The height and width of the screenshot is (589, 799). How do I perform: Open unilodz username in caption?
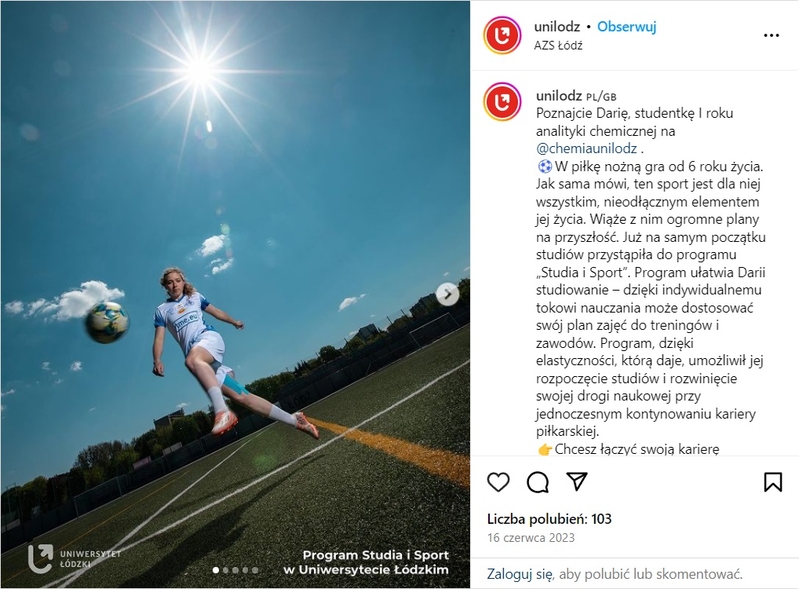click(x=559, y=95)
